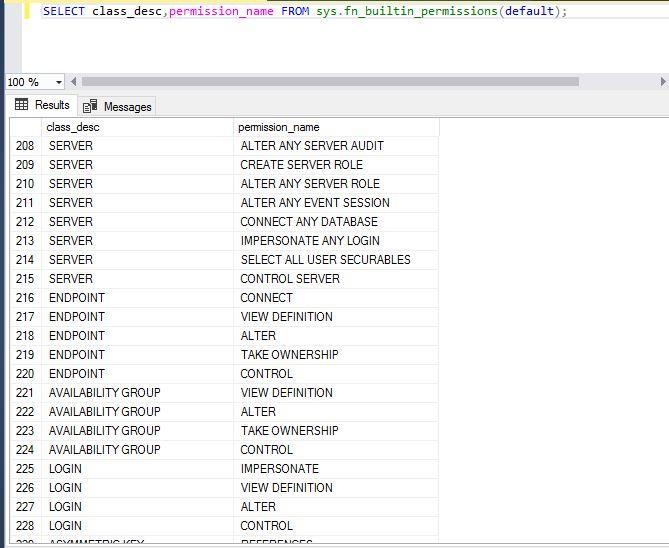Select ALTER in row 218
Screen dimensions: 669x548
336,336
